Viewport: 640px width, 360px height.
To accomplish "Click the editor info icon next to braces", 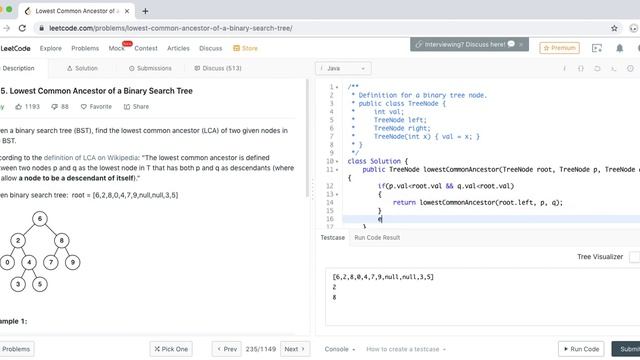I will pyautogui.click(x=564, y=69).
